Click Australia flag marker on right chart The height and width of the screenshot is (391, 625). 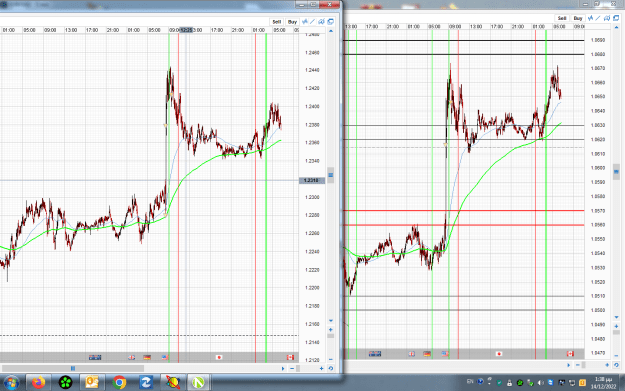click(x=375, y=354)
